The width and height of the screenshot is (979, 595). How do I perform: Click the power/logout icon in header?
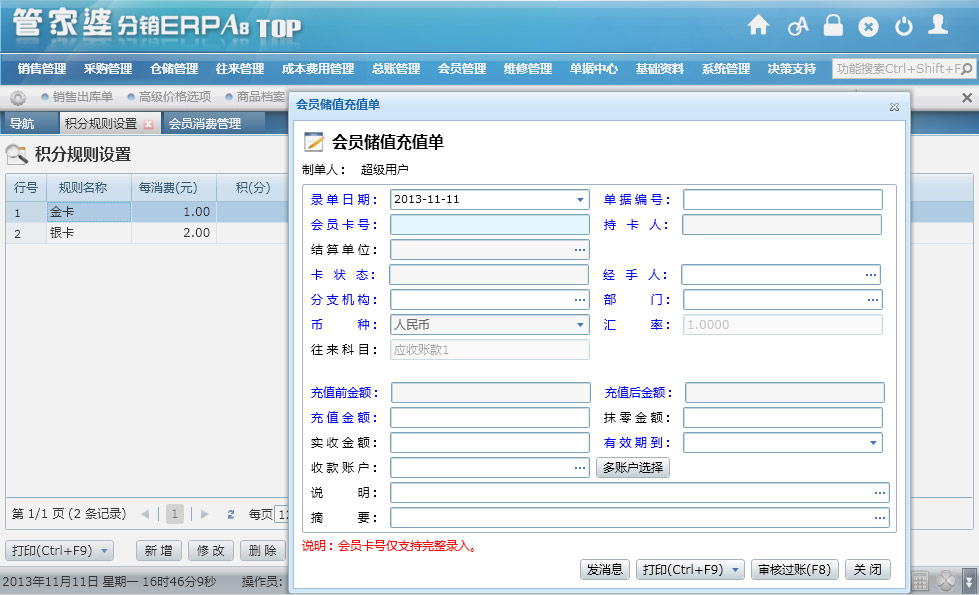click(x=904, y=27)
